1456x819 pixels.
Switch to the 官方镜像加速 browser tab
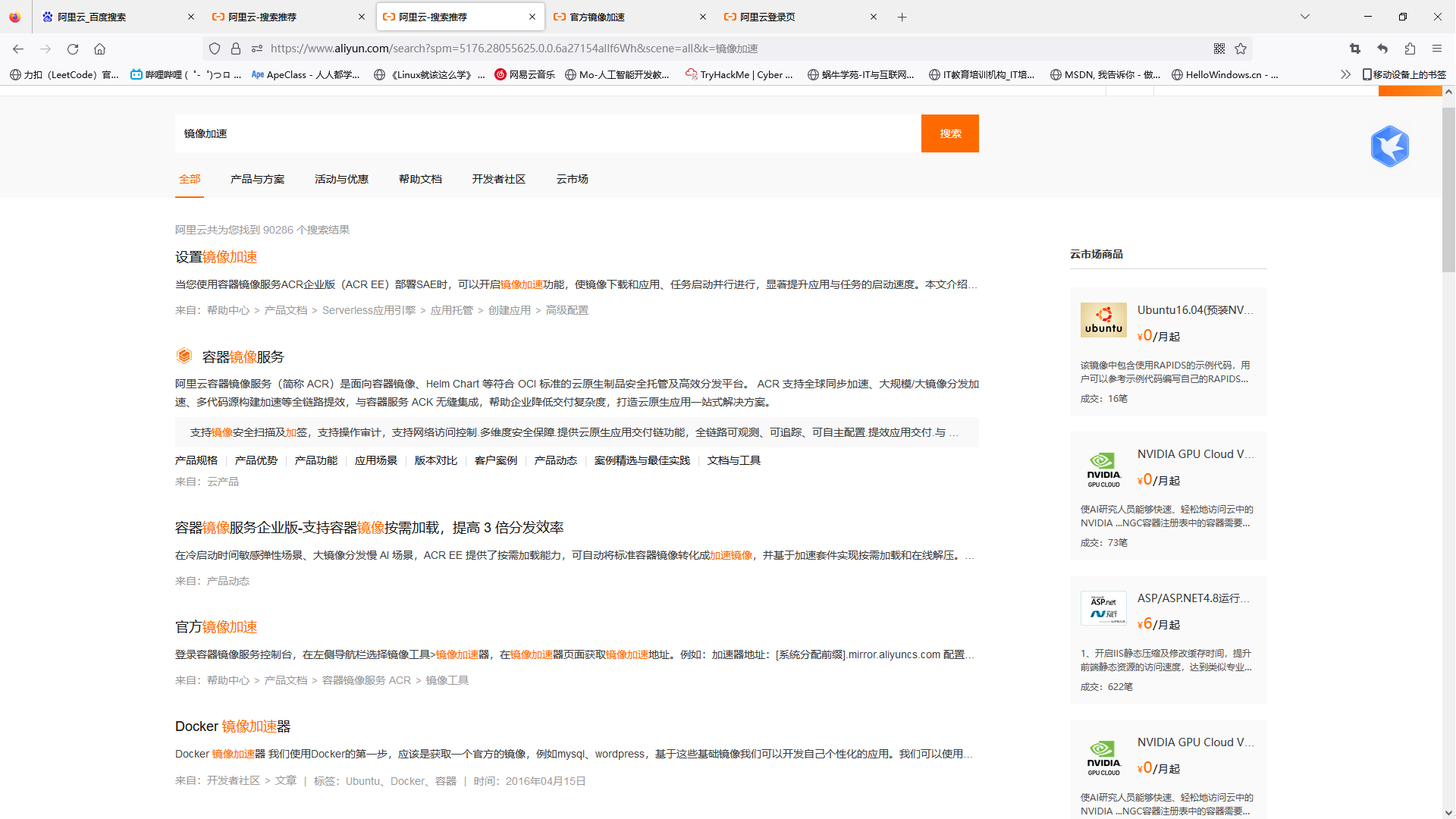(629, 17)
